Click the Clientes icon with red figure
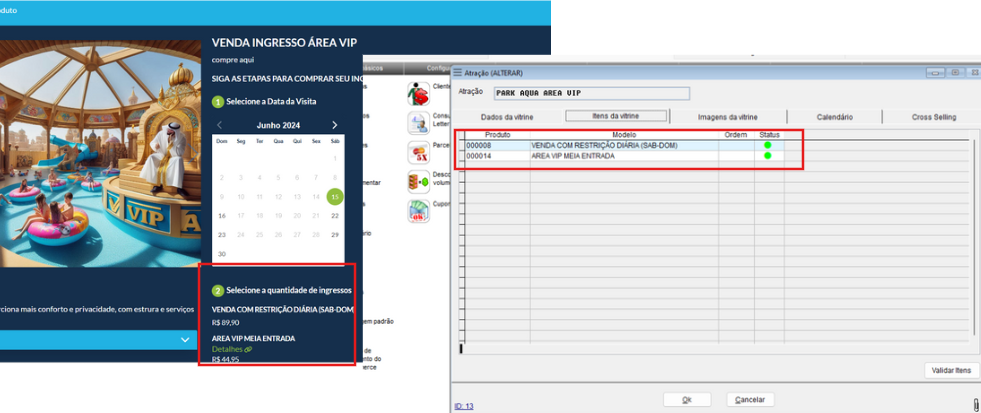 tap(417, 93)
